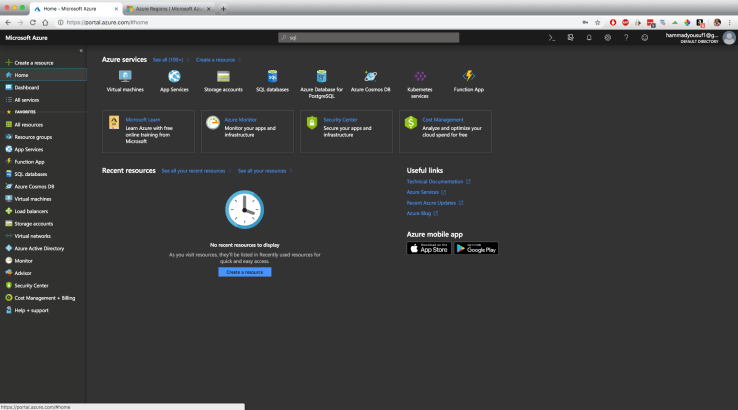Open Virtual machines service icon
The height and width of the screenshot is (410, 738).
click(x=125, y=77)
